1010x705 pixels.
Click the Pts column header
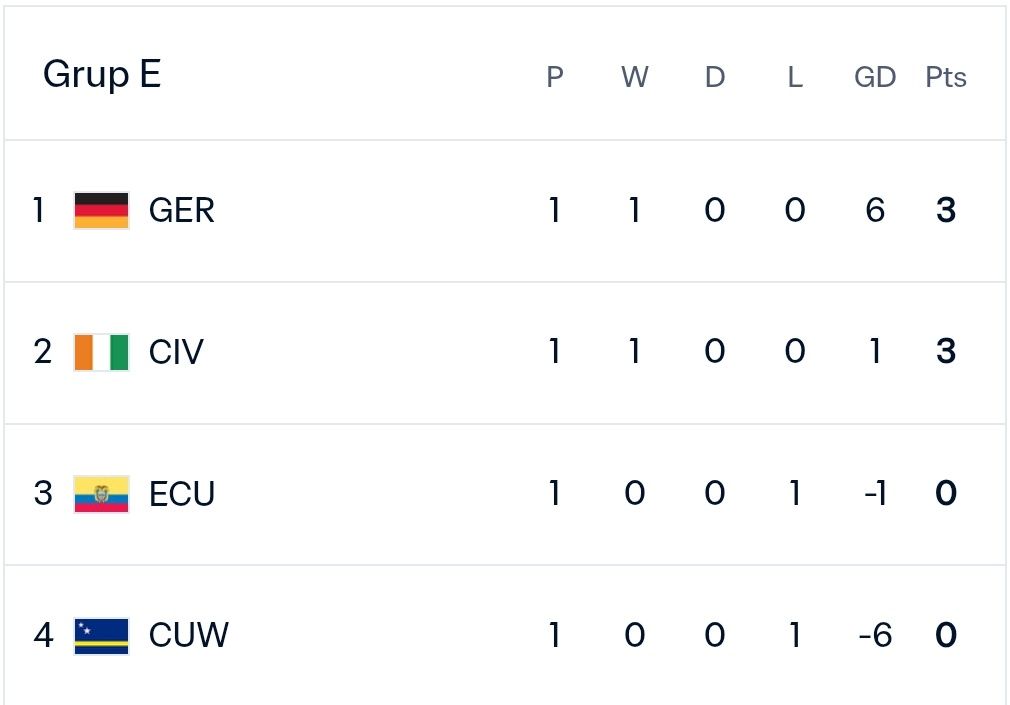(946, 77)
